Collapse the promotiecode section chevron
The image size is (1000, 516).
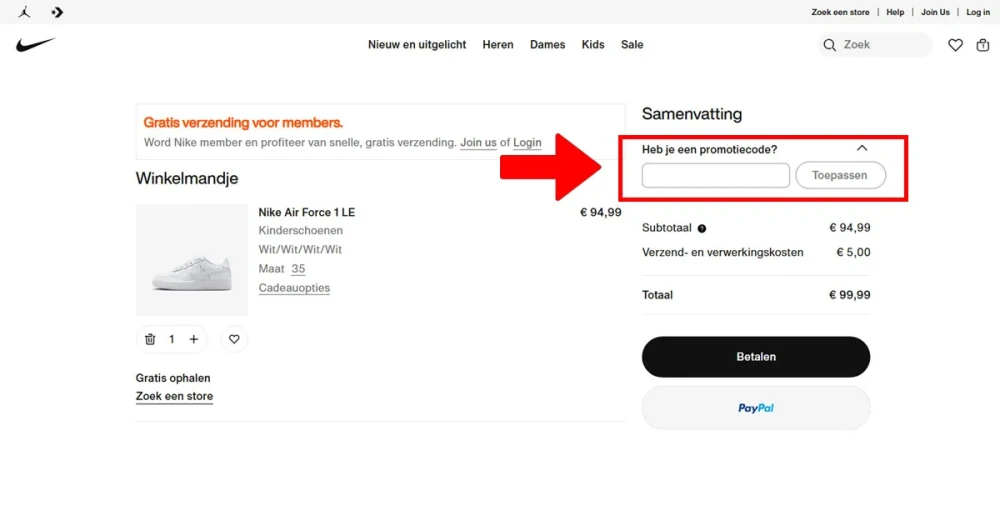pyautogui.click(x=862, y=148)
